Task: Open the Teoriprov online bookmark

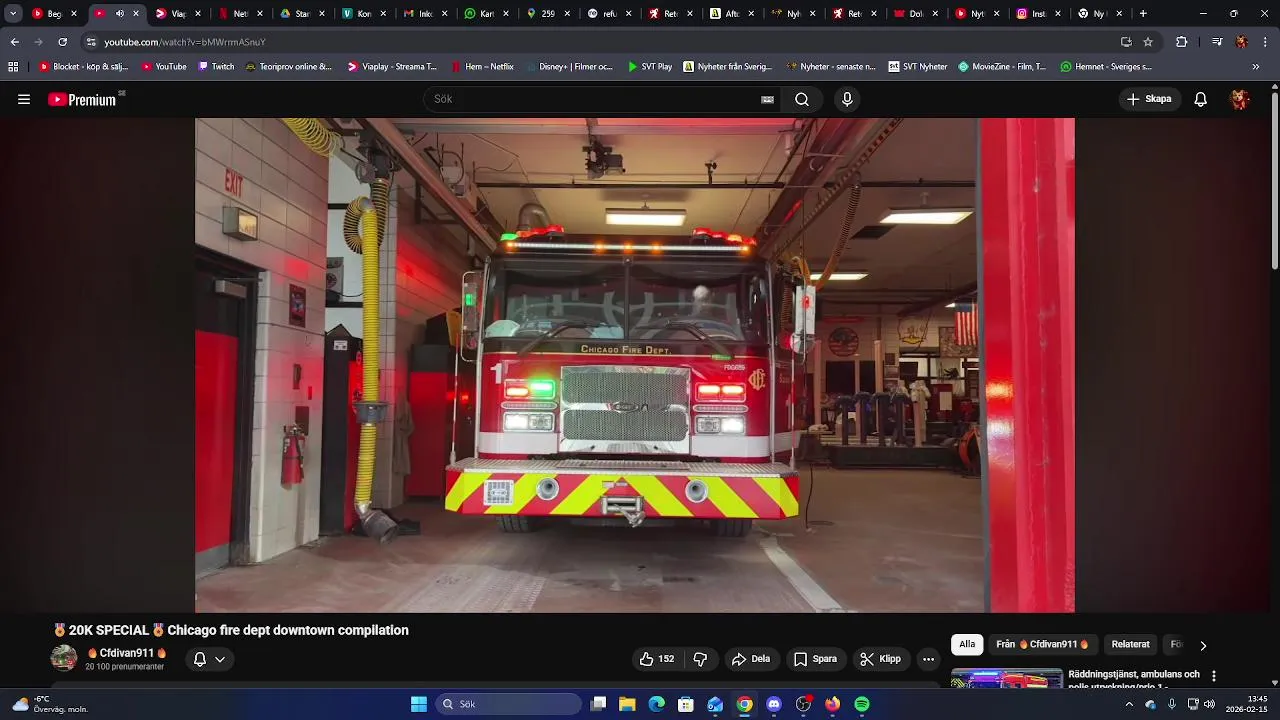Action: [289, 67]
